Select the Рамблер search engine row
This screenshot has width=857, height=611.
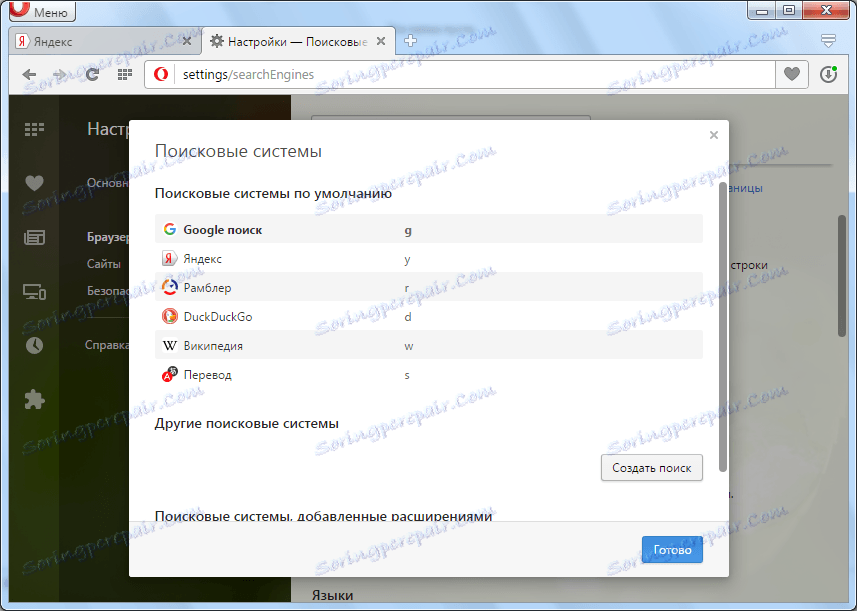coord(428,287)
